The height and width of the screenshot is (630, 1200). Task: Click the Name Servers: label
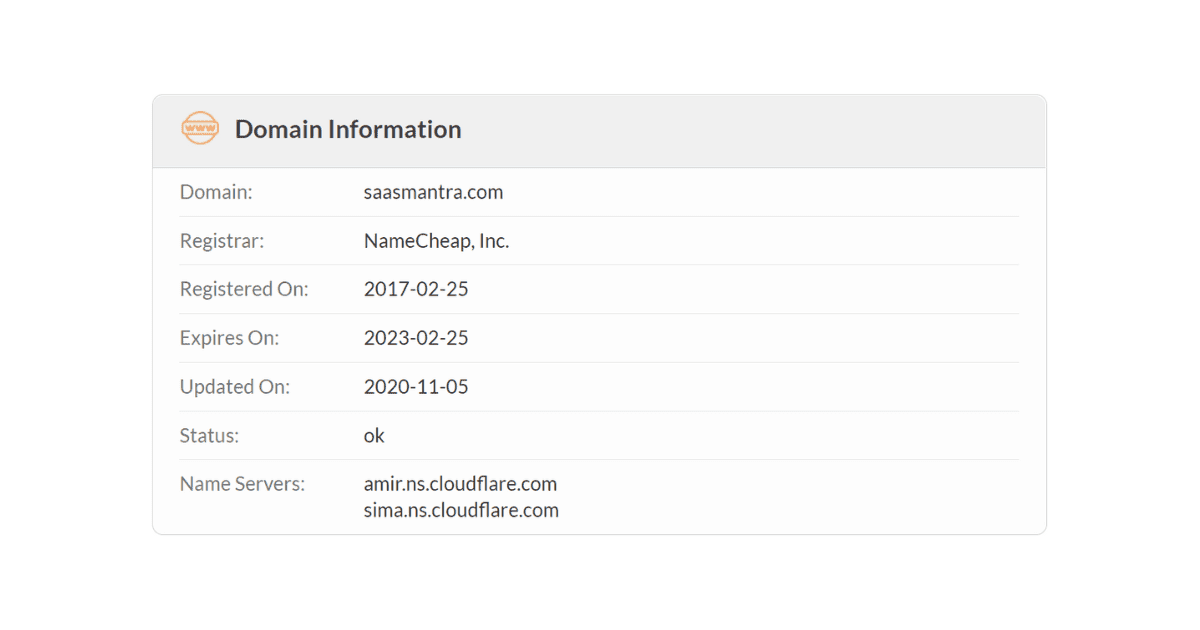pyautogui.click(x=242, y=484)
